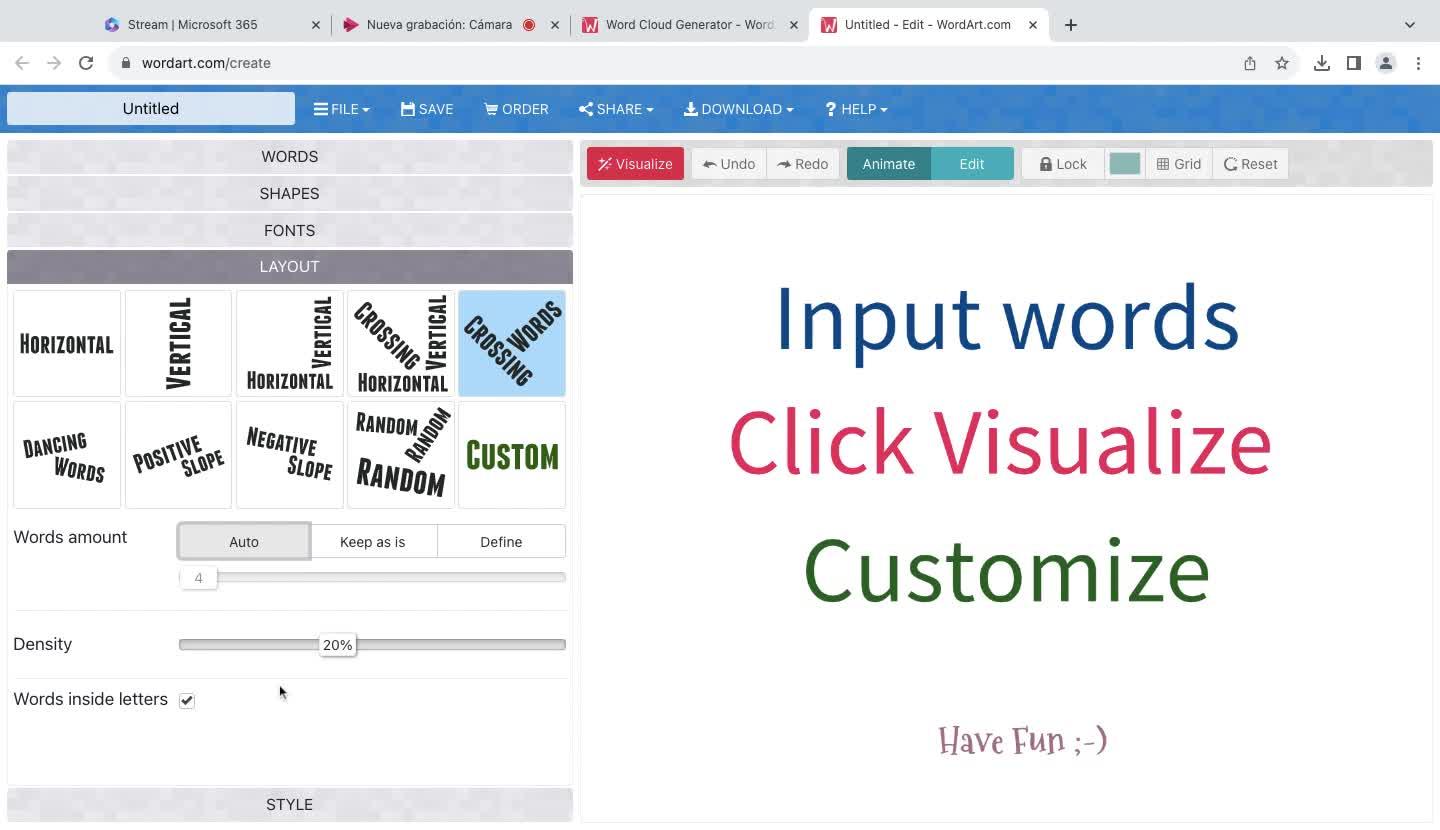Edit the Untitled title field
This screenshot has height=830, width=1440.
[x=151, y=109]
